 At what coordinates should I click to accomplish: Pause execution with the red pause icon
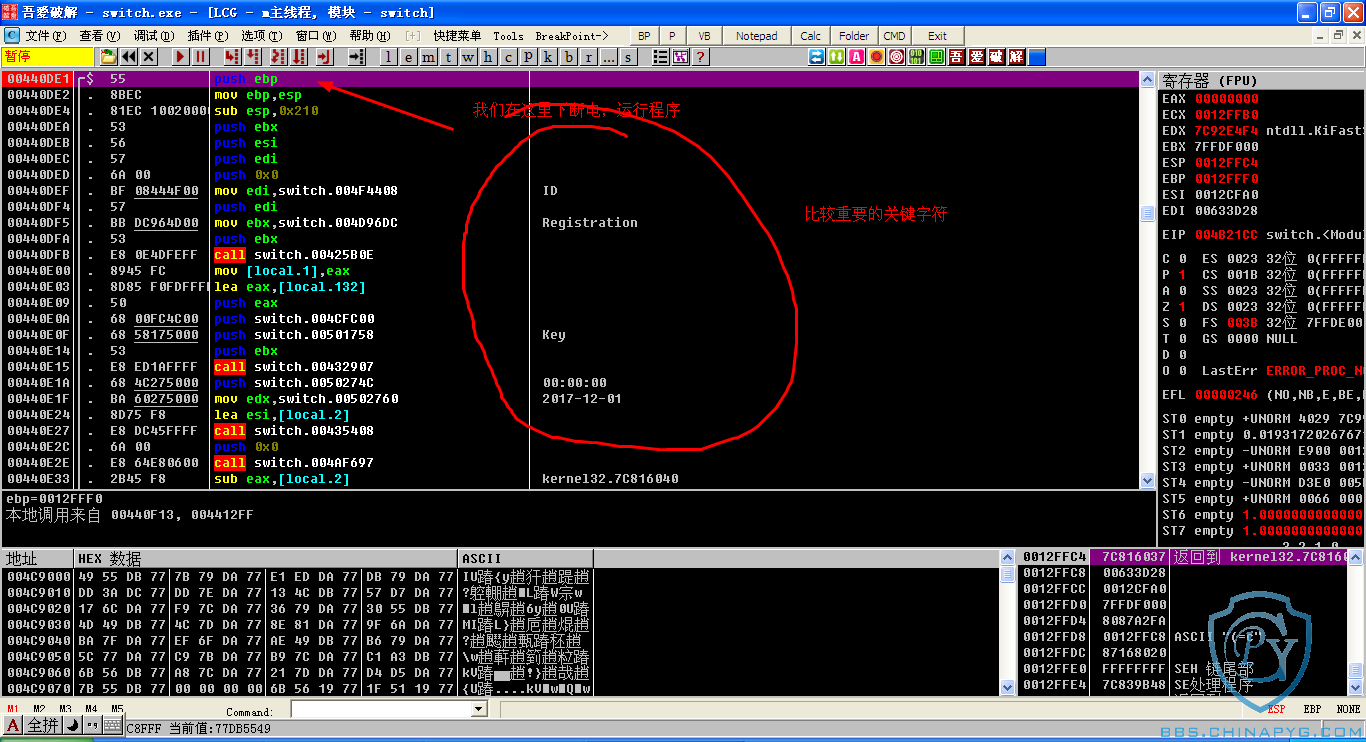pos(200,57)
